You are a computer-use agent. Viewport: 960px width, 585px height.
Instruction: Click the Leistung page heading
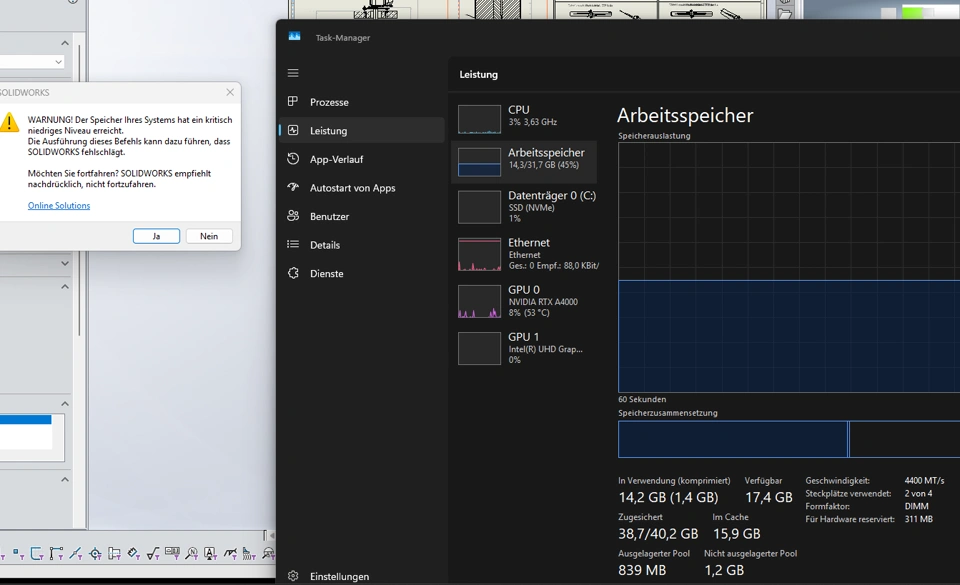(x=479, y=75)
